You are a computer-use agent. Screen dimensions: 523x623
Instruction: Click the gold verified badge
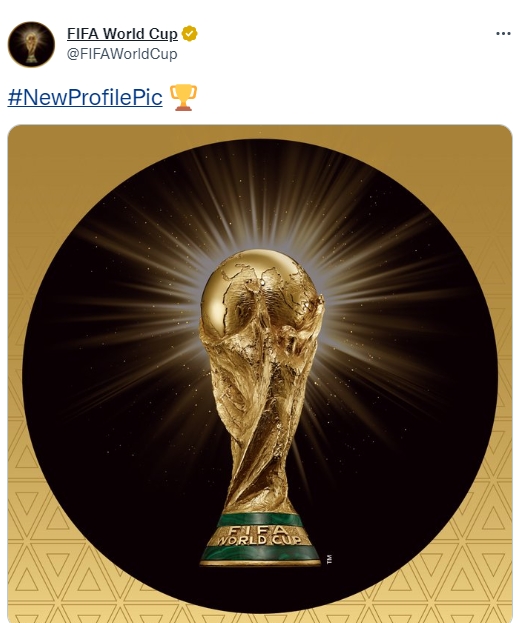[190, 34]
